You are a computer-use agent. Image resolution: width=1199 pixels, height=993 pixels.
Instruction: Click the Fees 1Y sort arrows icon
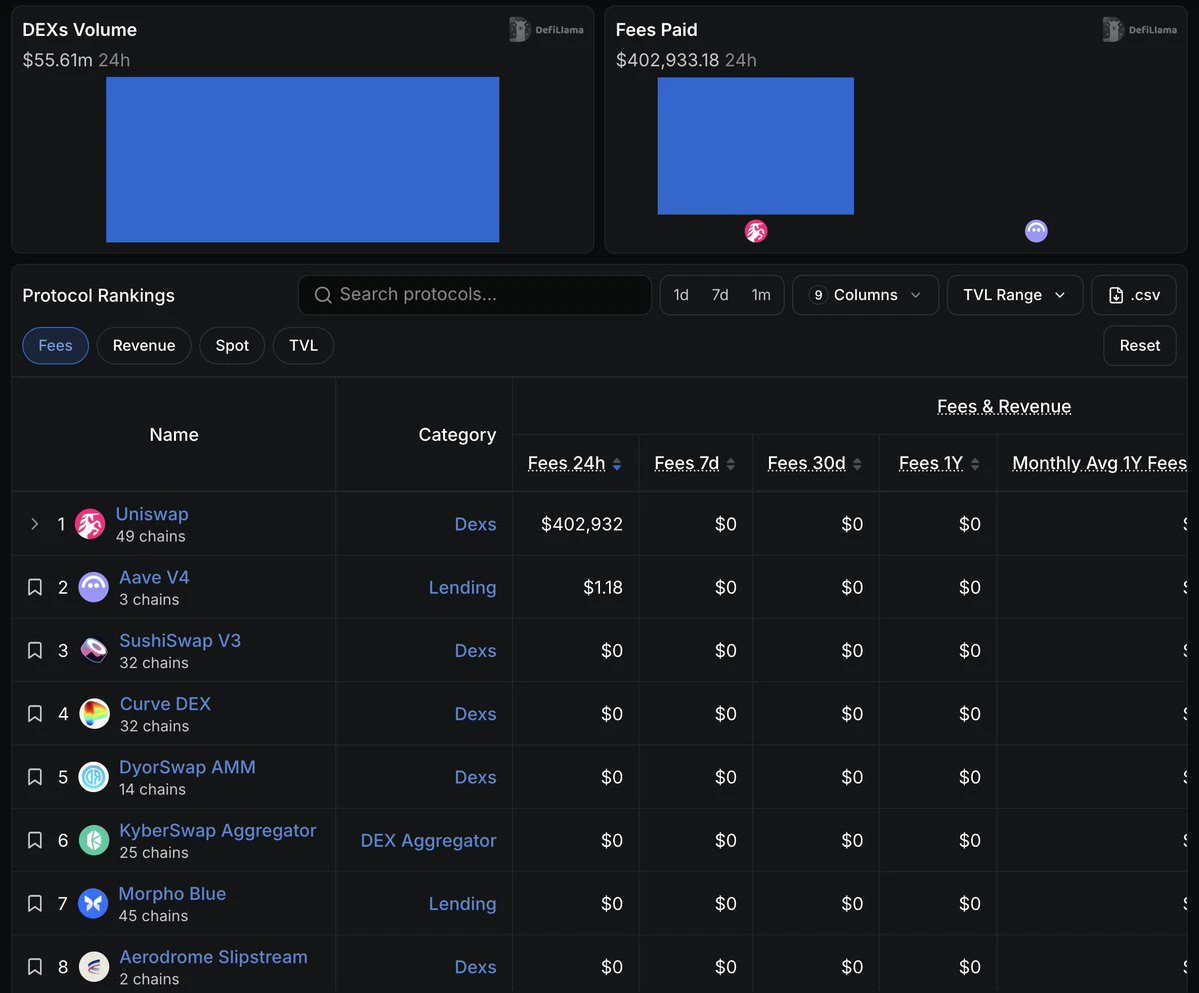coord(975,464)
